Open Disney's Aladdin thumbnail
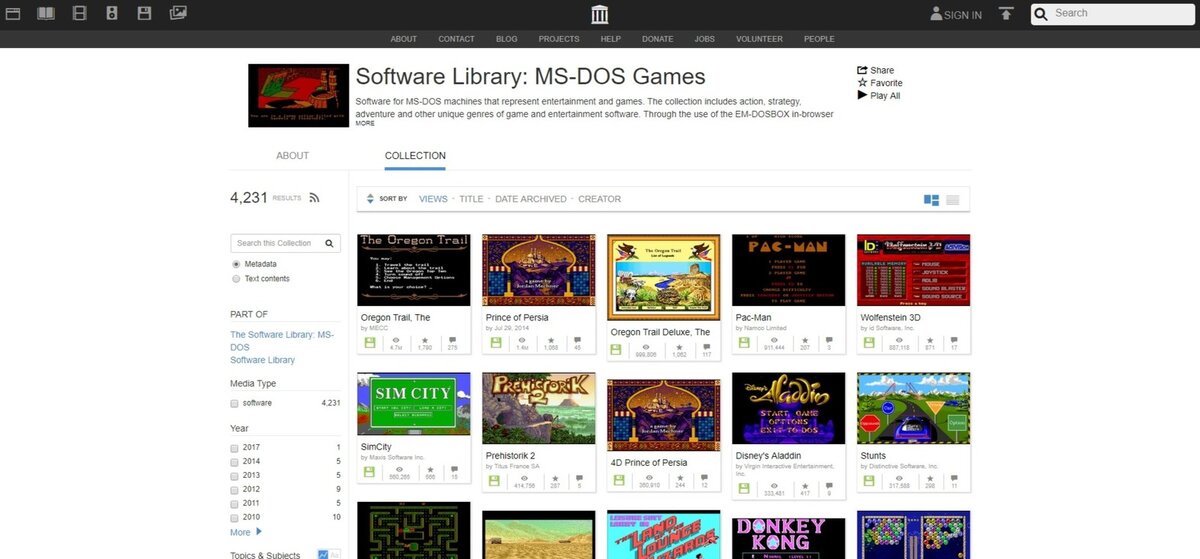The height and width of the screenshot is (559, 1200). pyautogui.click(x=788, y=408)
